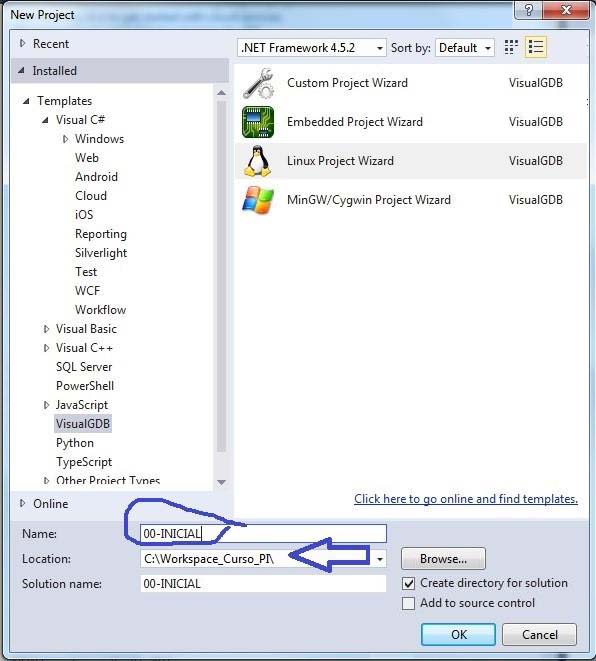Select Silverlight under Visual C#
Viewport: 596px width, 661px height.
[x=101, y=253]
